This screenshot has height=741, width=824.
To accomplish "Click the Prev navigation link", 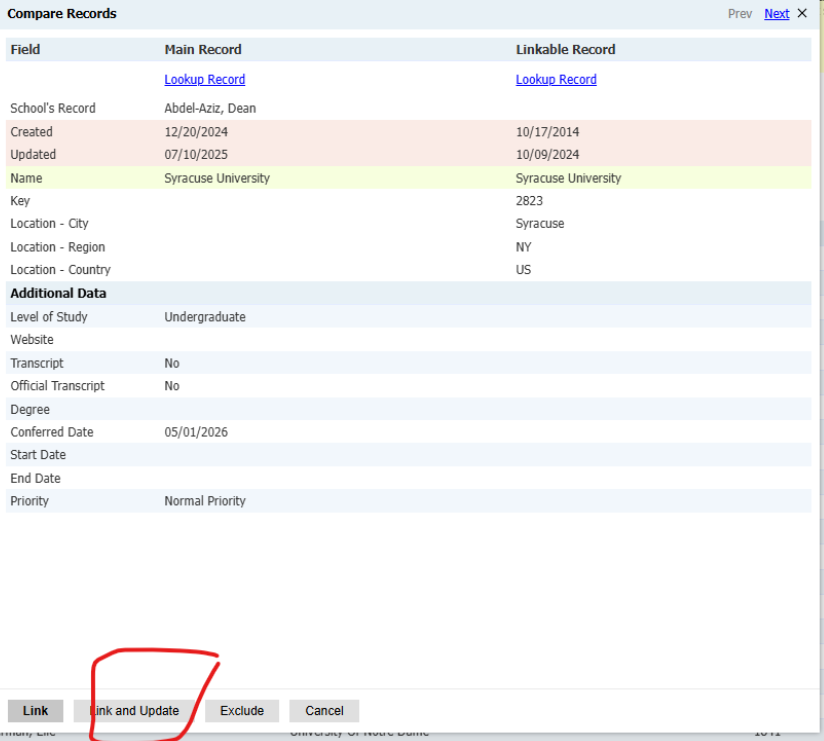I will click(740, 14).
